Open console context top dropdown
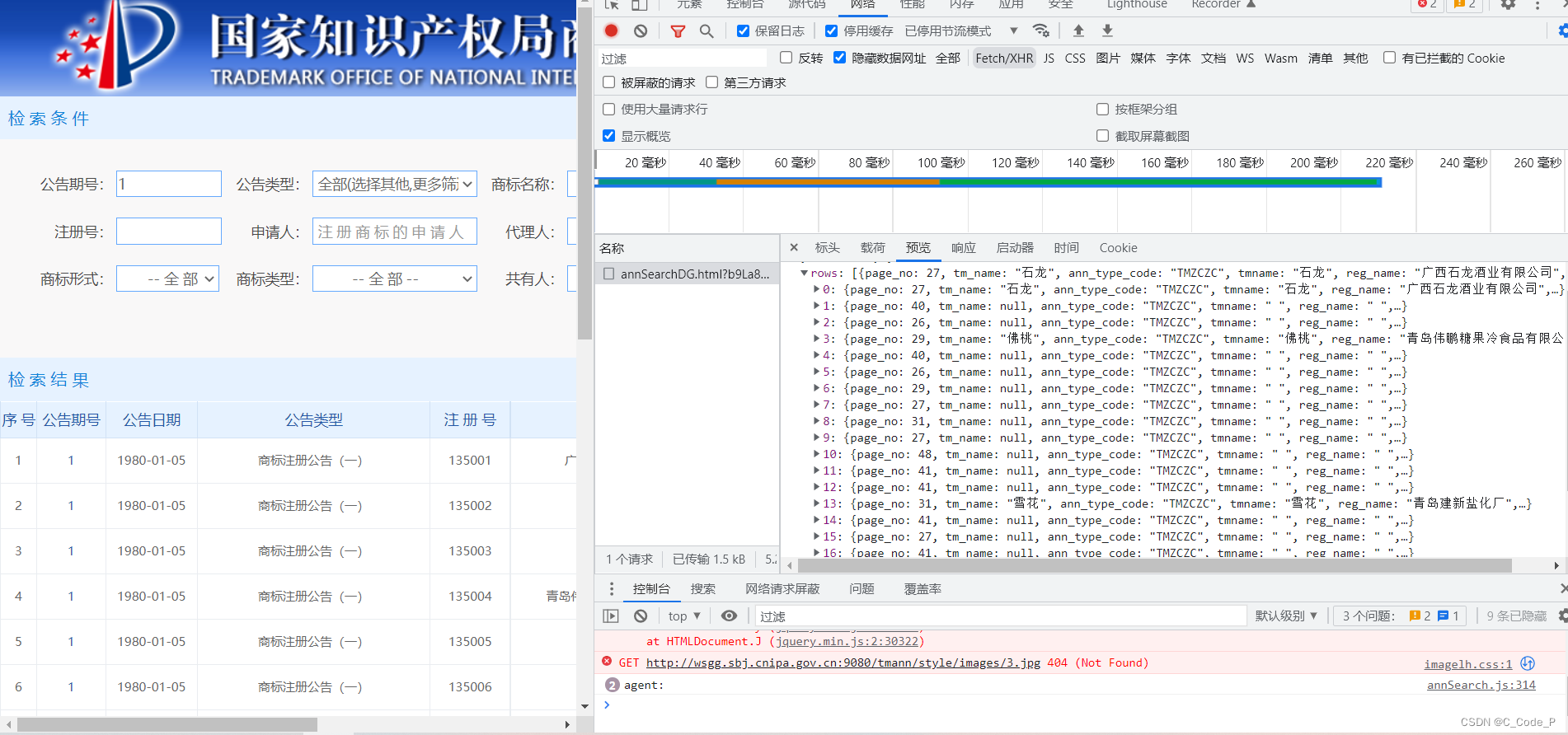The width and height of the screenshot is (1568, 735). point(684,616)
